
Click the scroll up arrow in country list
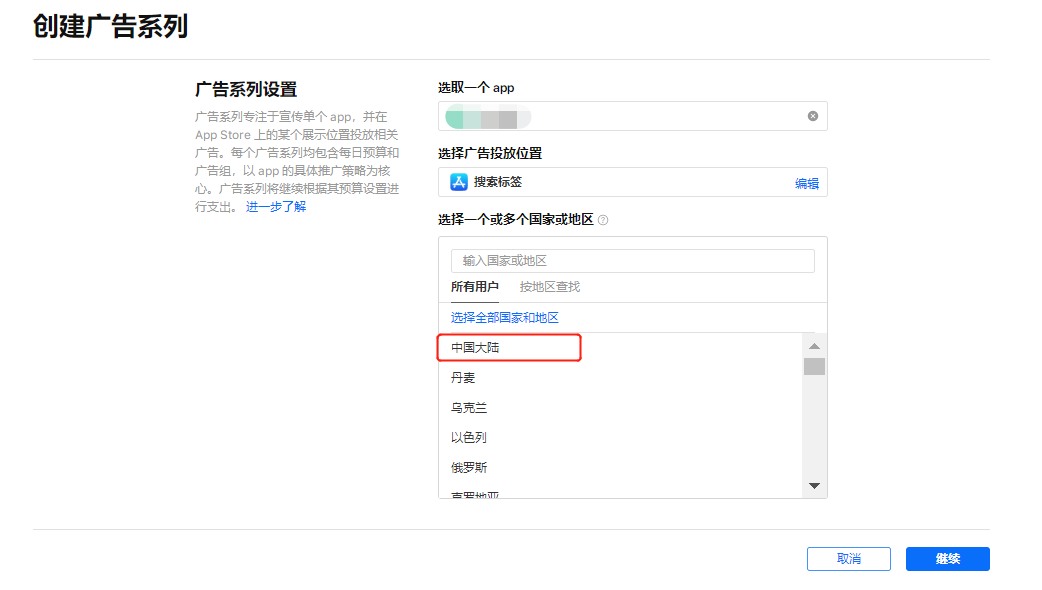point(814,346)
